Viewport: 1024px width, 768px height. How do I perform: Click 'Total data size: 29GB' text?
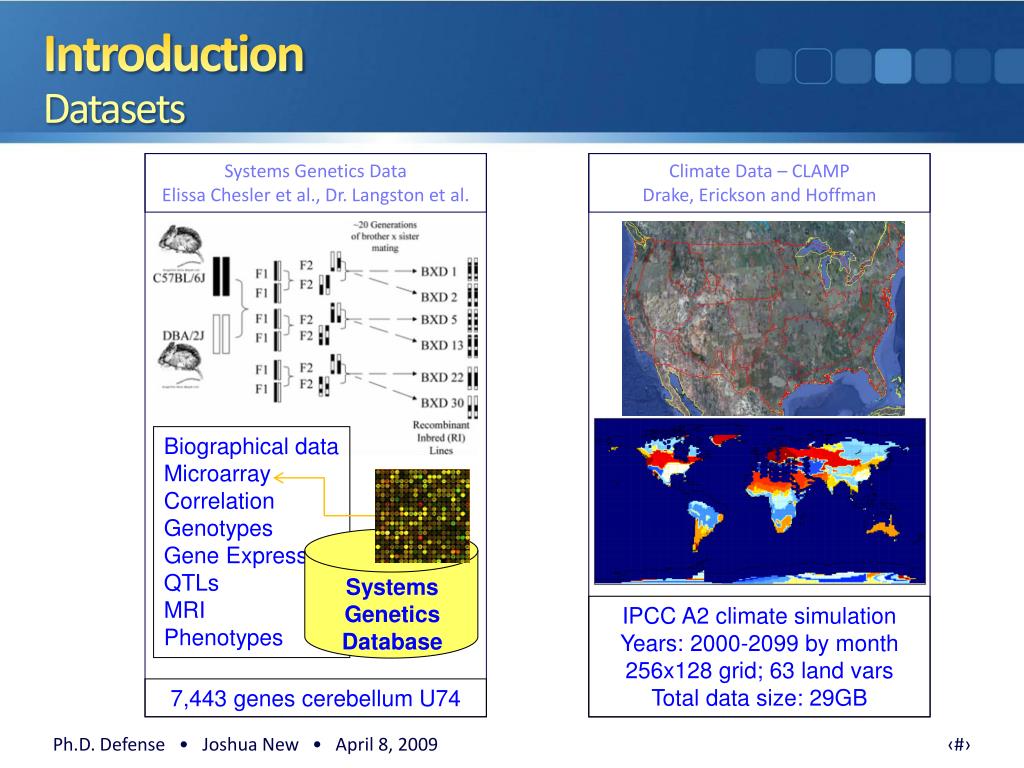pos(759,699)
